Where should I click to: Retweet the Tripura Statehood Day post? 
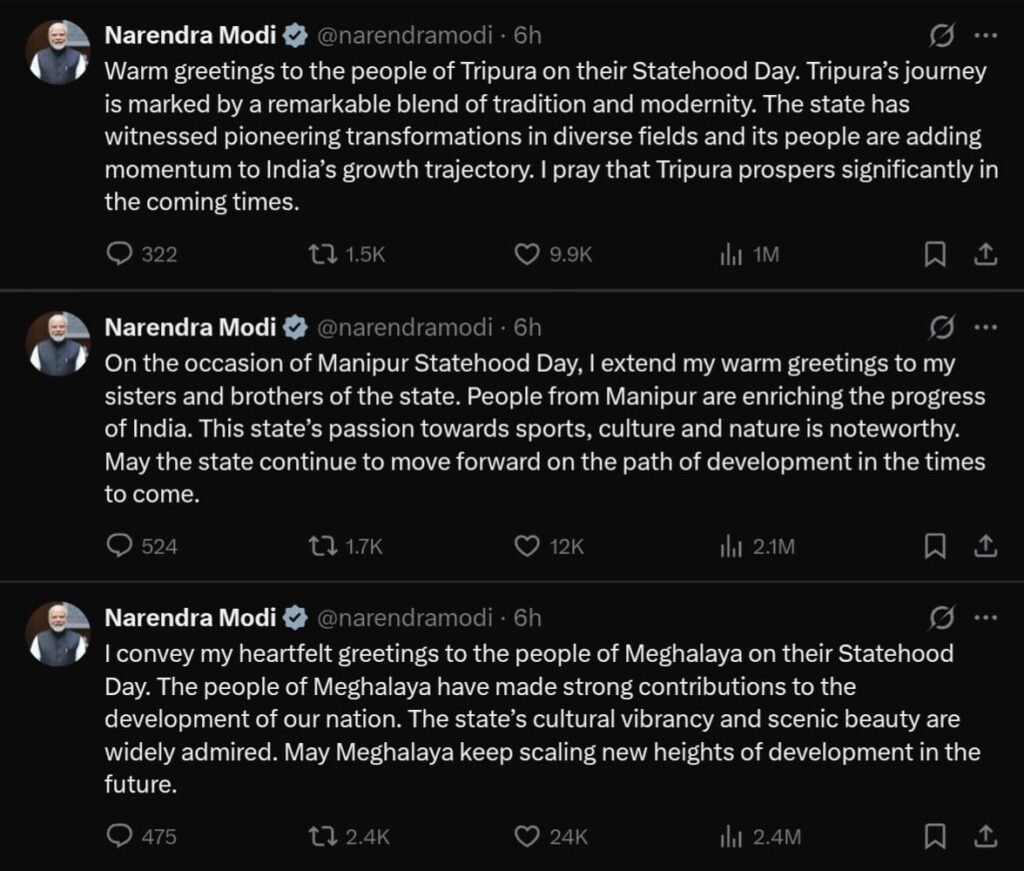pyautogui.click(x=324, y=255)
